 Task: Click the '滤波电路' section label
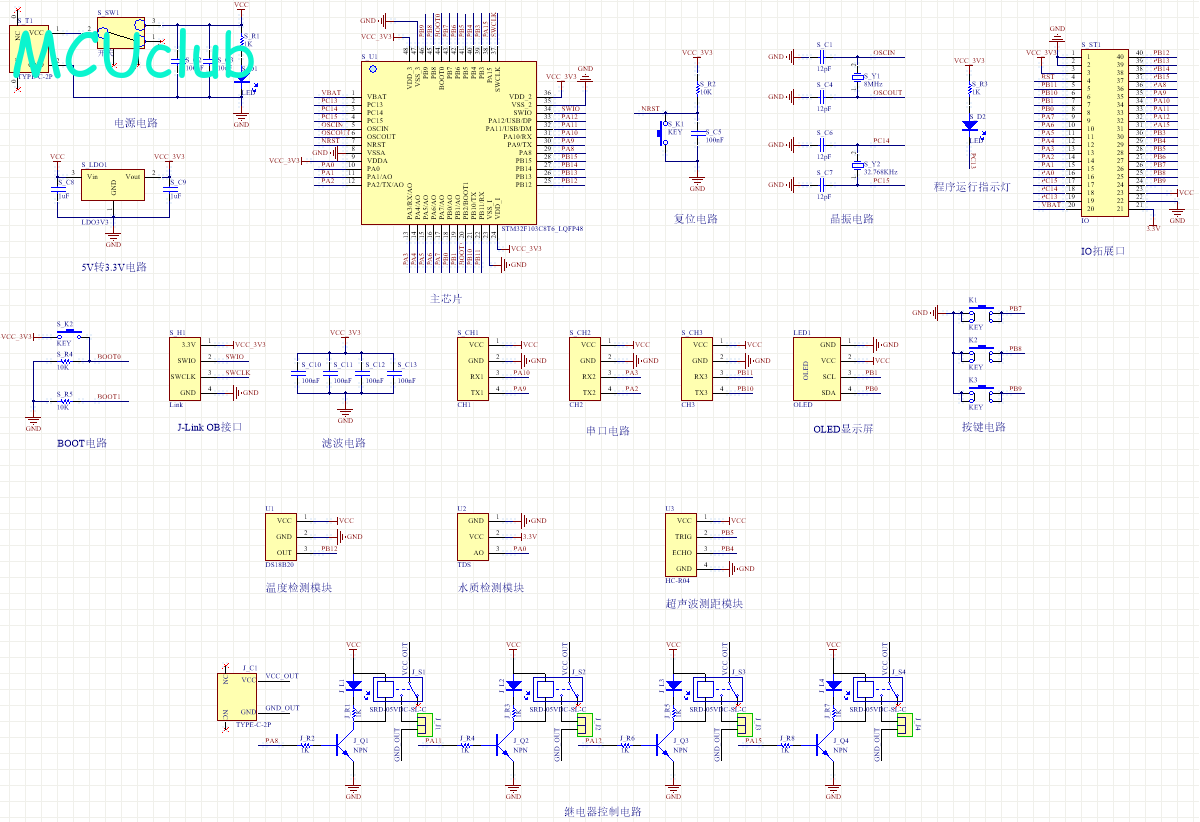point(344,443)
